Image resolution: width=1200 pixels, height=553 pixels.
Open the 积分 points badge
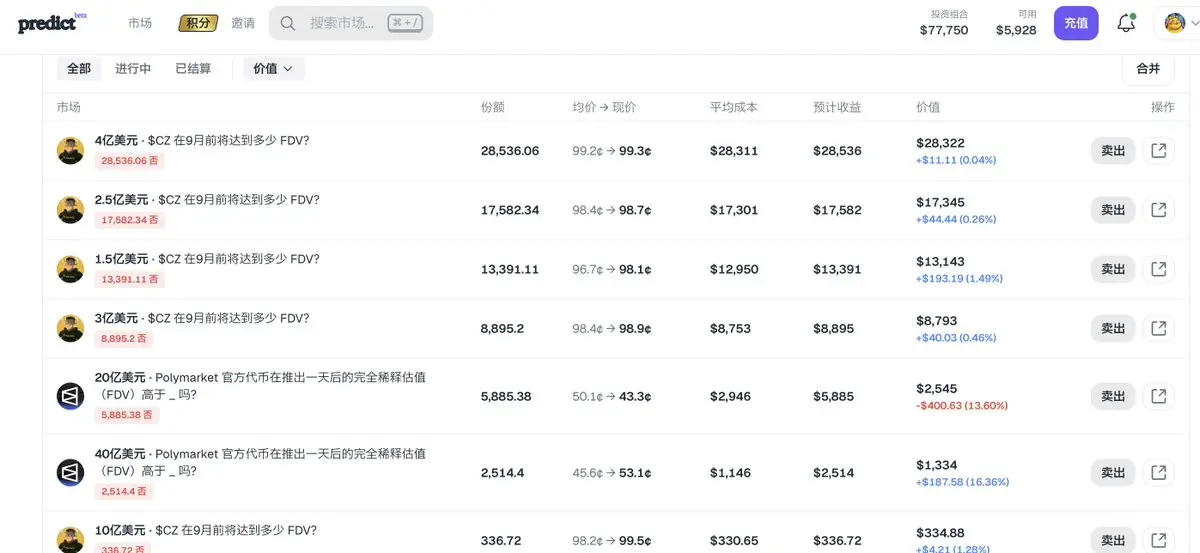199,23
